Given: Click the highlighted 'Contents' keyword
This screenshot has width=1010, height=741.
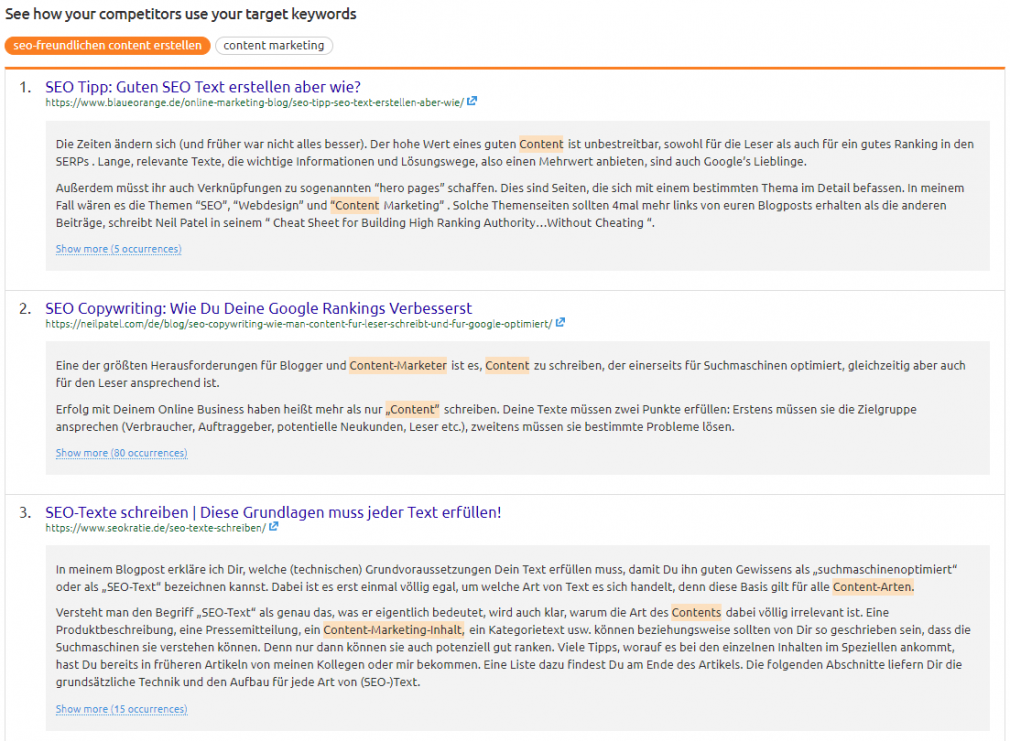Looking at the screenshot, I should 696,613.
